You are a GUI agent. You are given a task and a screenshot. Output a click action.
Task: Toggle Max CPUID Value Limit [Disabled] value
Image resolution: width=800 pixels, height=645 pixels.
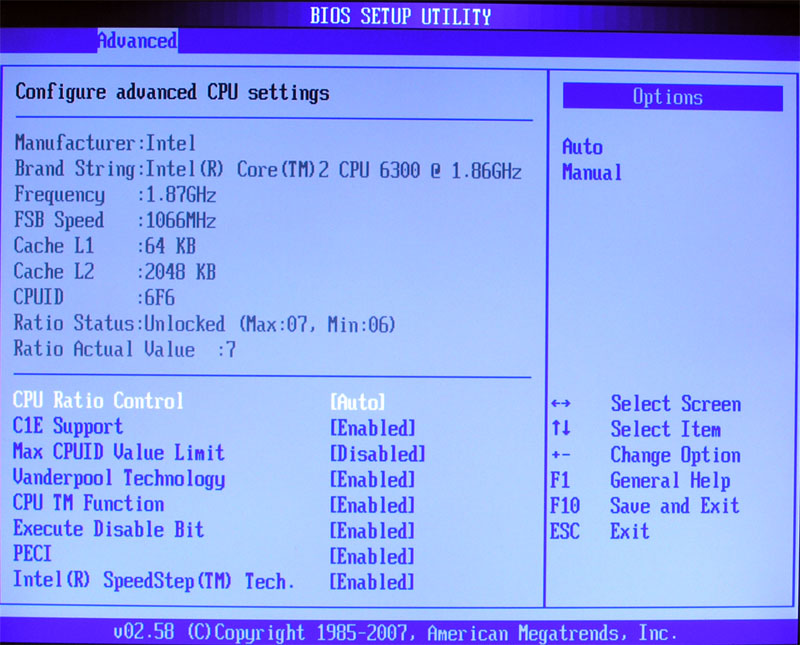coord(378,454)
